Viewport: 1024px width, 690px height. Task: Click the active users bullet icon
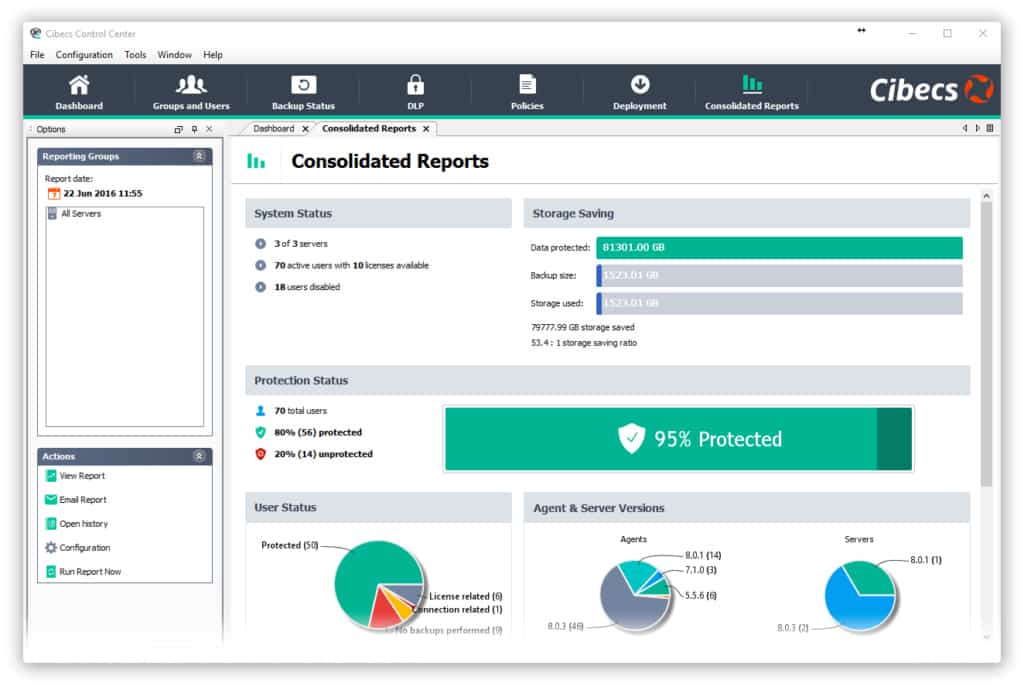[261, 266]
